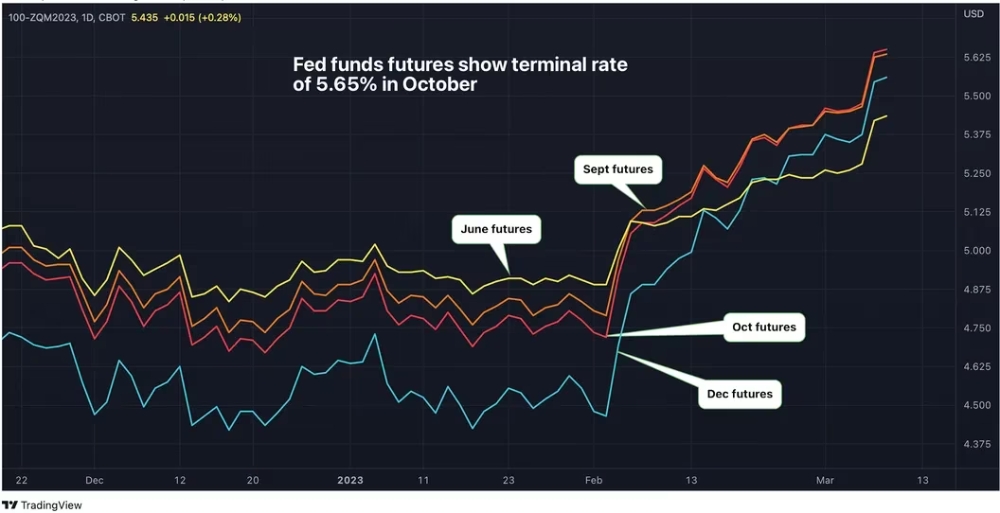Click the 4.375 price axis label
Image resolution: width=1000 pixels, height=513 pixels.
pos(975,443)
